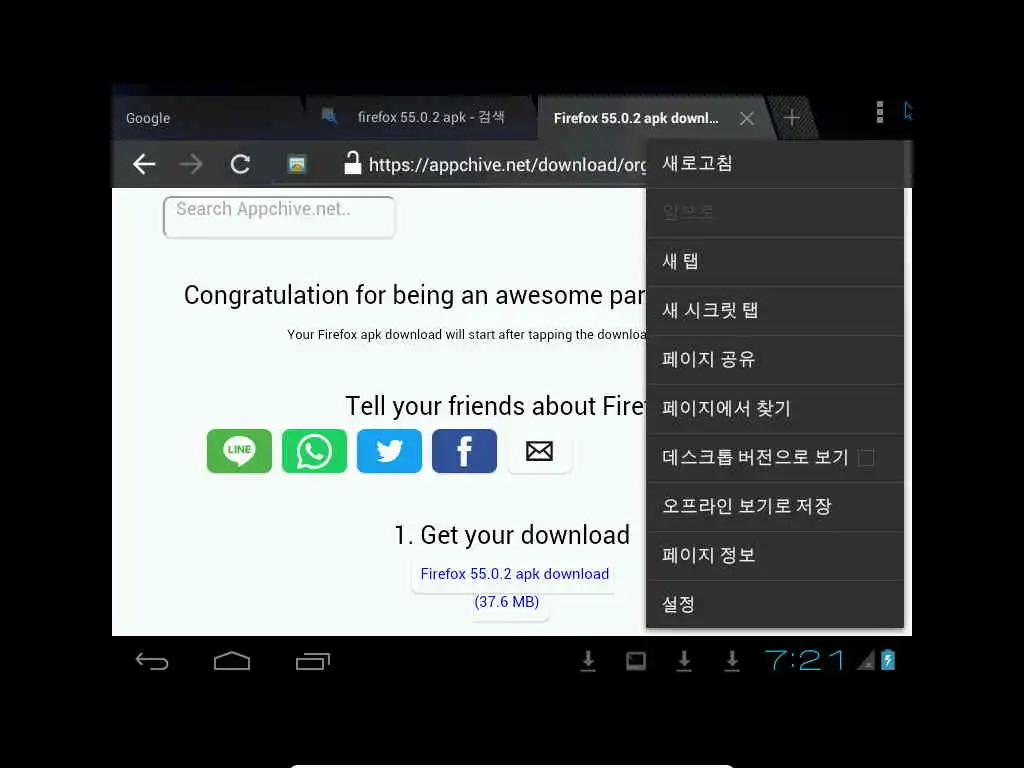
Task: Choose 새로고침 from the menu
Action: coord(775,163)
